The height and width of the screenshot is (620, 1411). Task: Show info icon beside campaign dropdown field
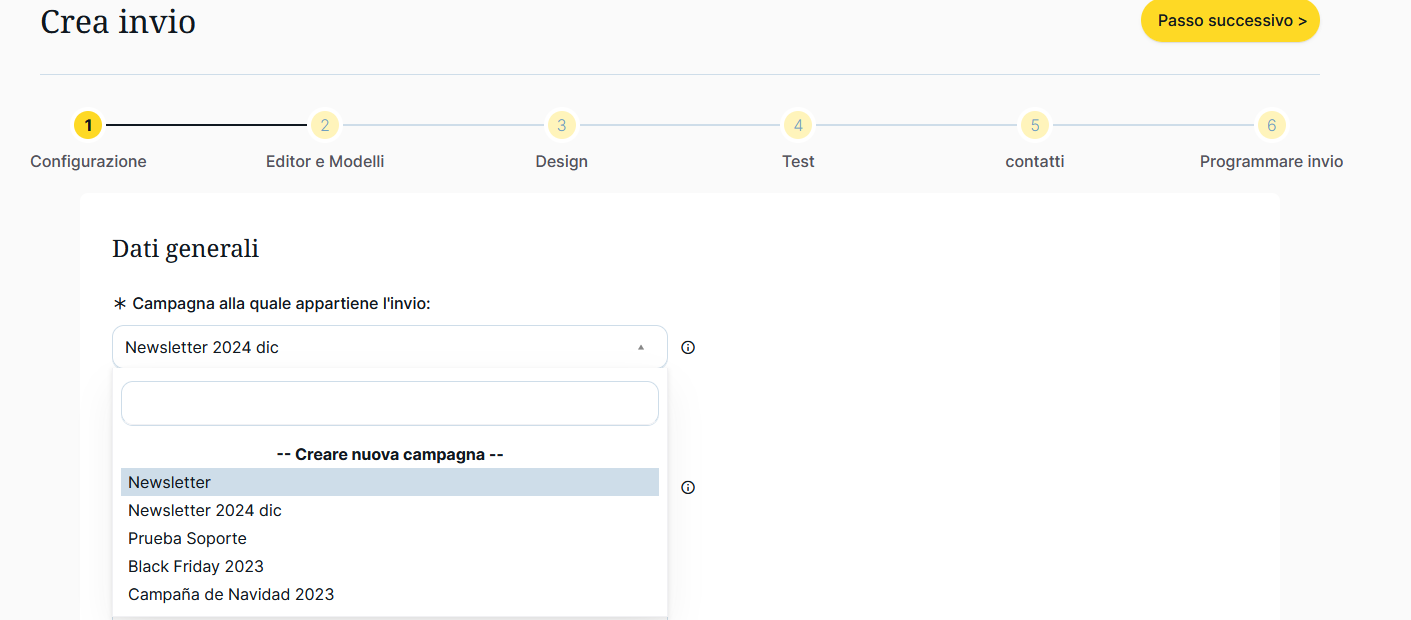[x=688, y=348]
